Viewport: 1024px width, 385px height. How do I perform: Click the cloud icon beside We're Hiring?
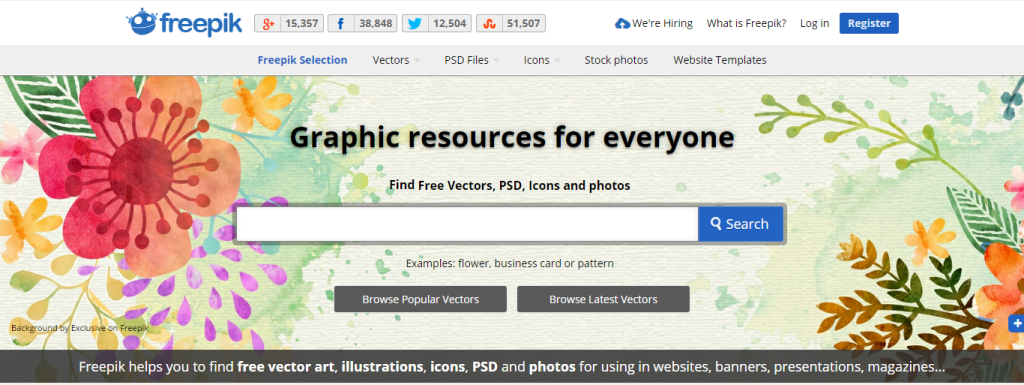point(622,23)
